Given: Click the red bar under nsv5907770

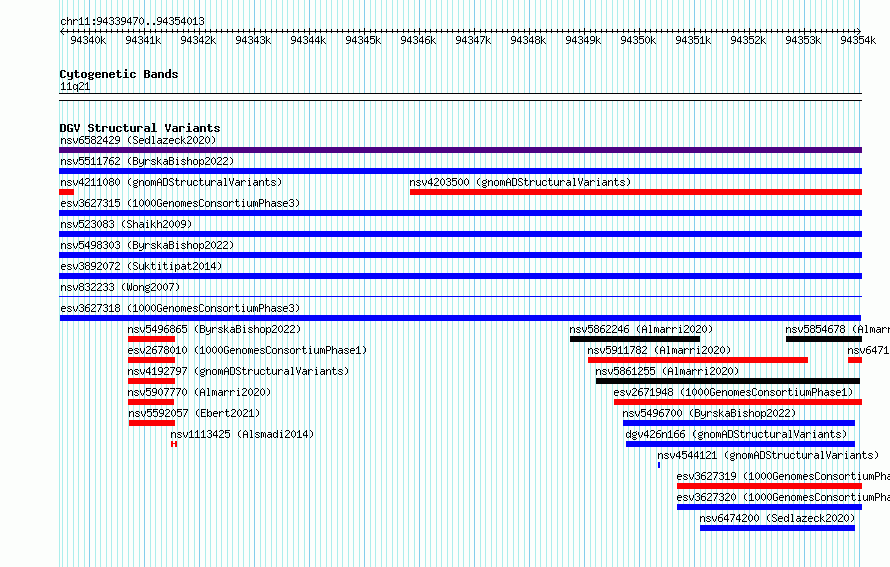Looking at the screenshot, I should (151, 402).
